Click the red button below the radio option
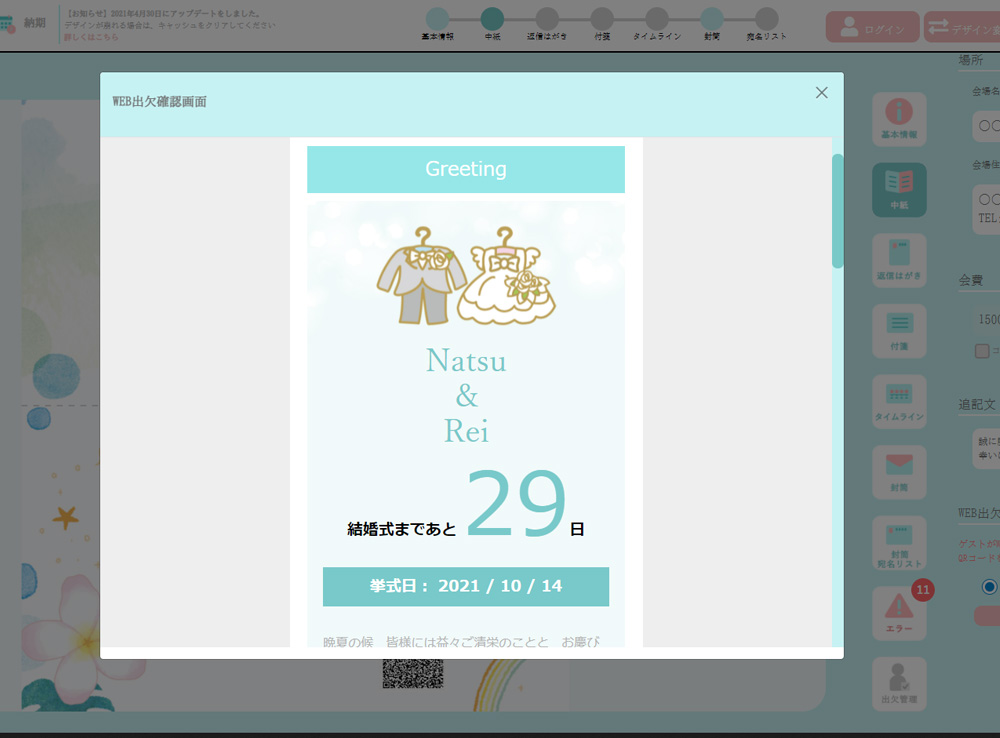This screenshot has width=1000, height=738. click(987, 616)
